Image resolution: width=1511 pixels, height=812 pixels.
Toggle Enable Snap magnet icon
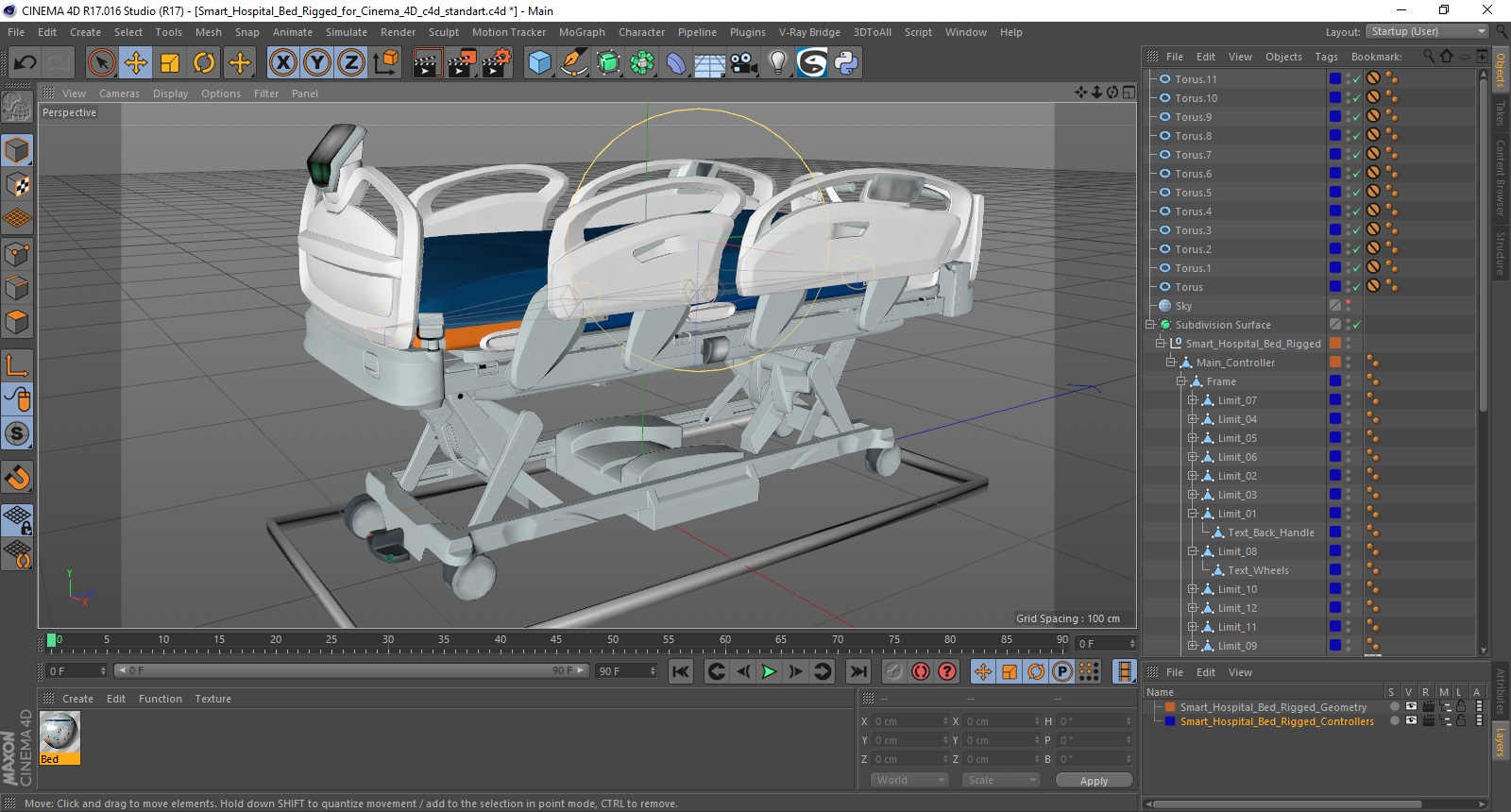(17, 478)
